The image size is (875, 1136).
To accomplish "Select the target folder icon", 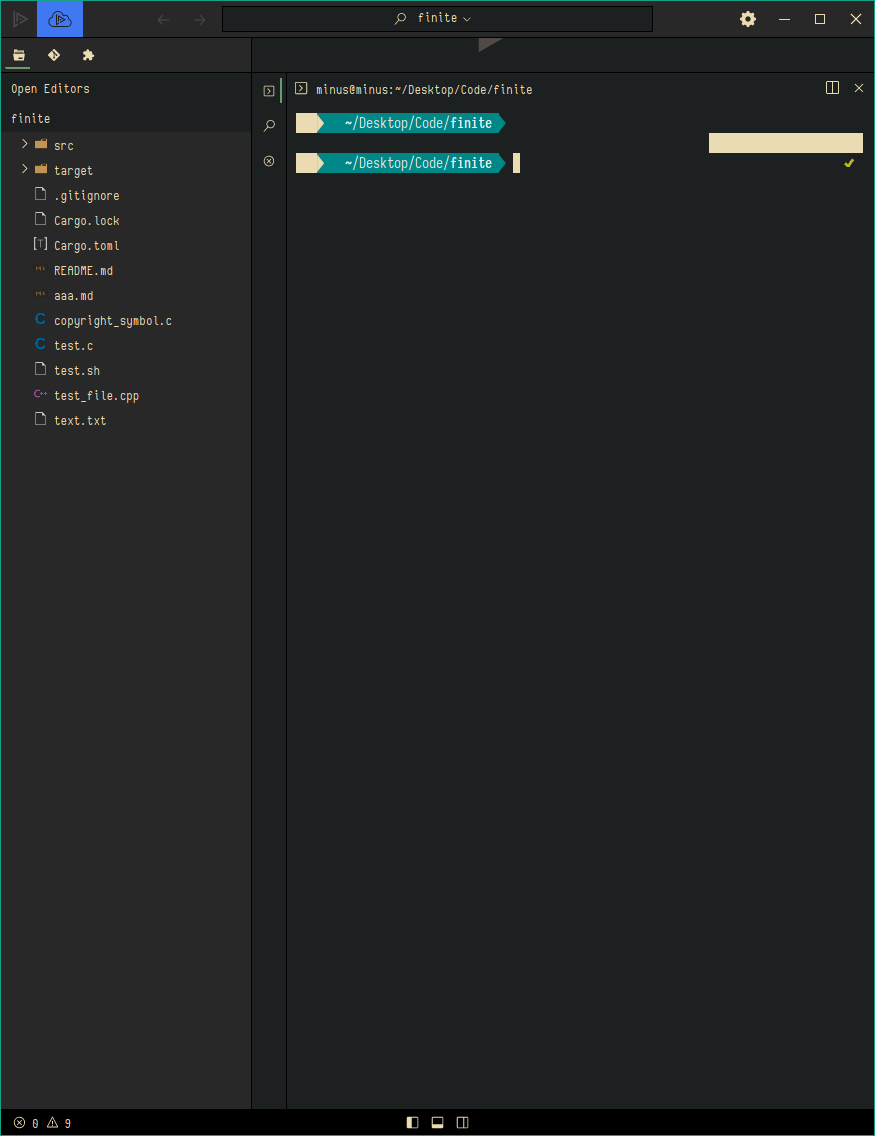I will (x=41, y=169).
